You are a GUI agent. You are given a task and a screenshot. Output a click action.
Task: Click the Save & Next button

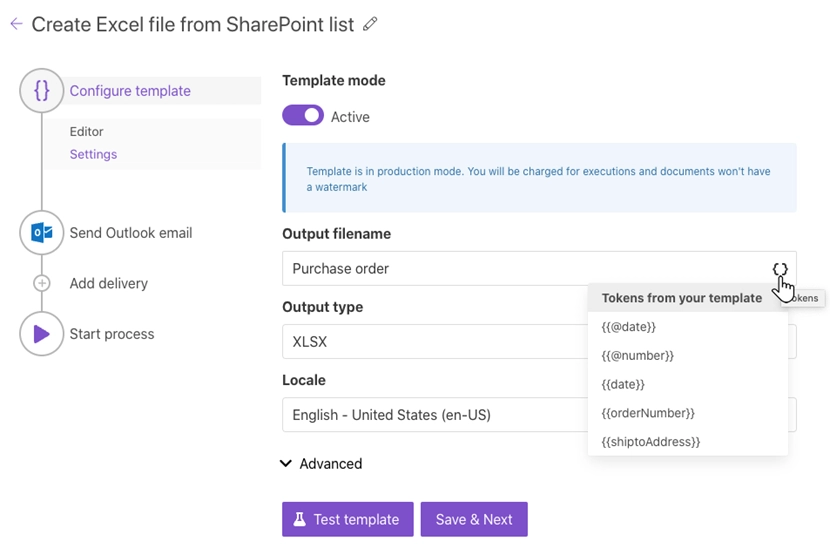coord(474,520)
